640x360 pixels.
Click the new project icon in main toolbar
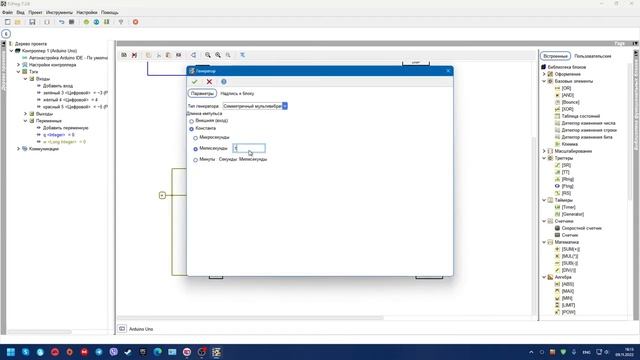point(8,22)
